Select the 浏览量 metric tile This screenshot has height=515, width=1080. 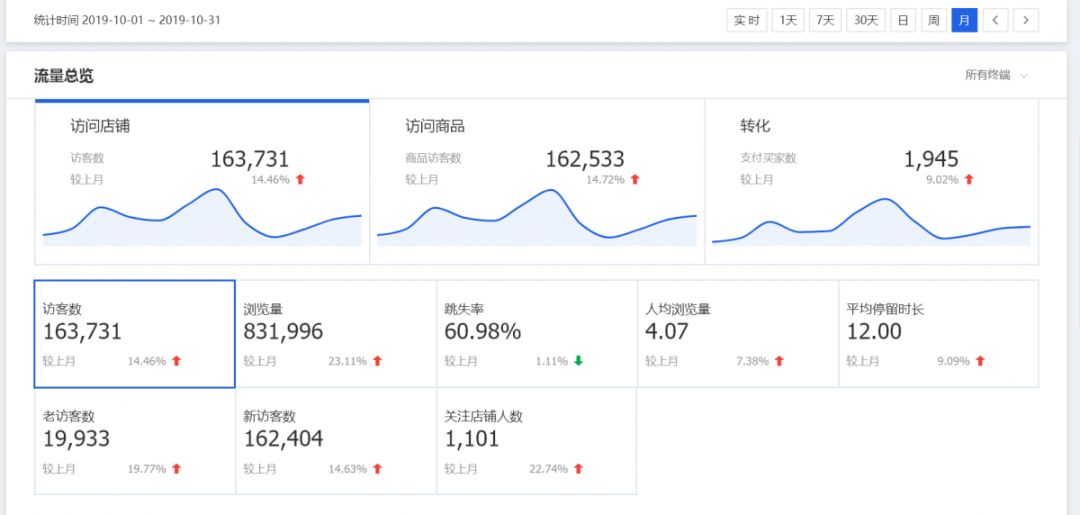tap(336, 334)
